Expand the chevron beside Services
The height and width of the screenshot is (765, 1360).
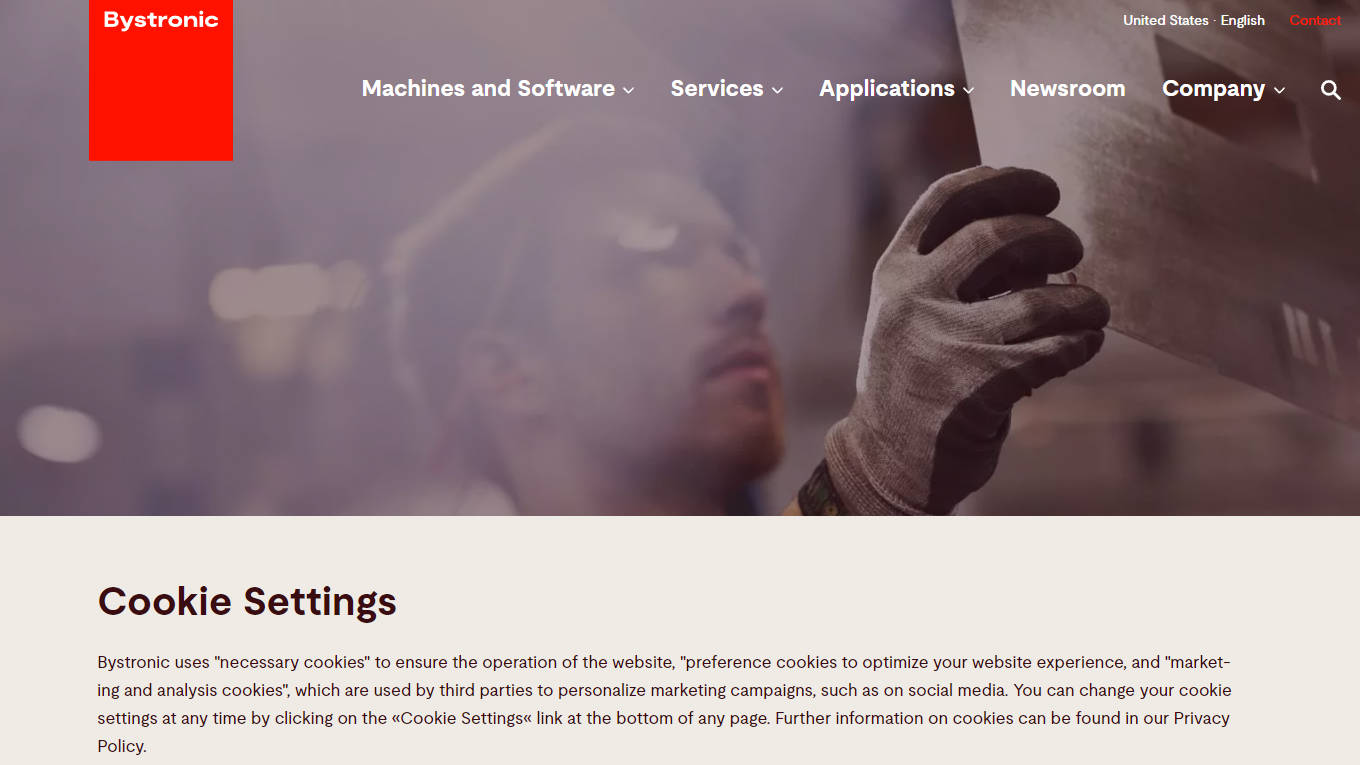(777, 91)
